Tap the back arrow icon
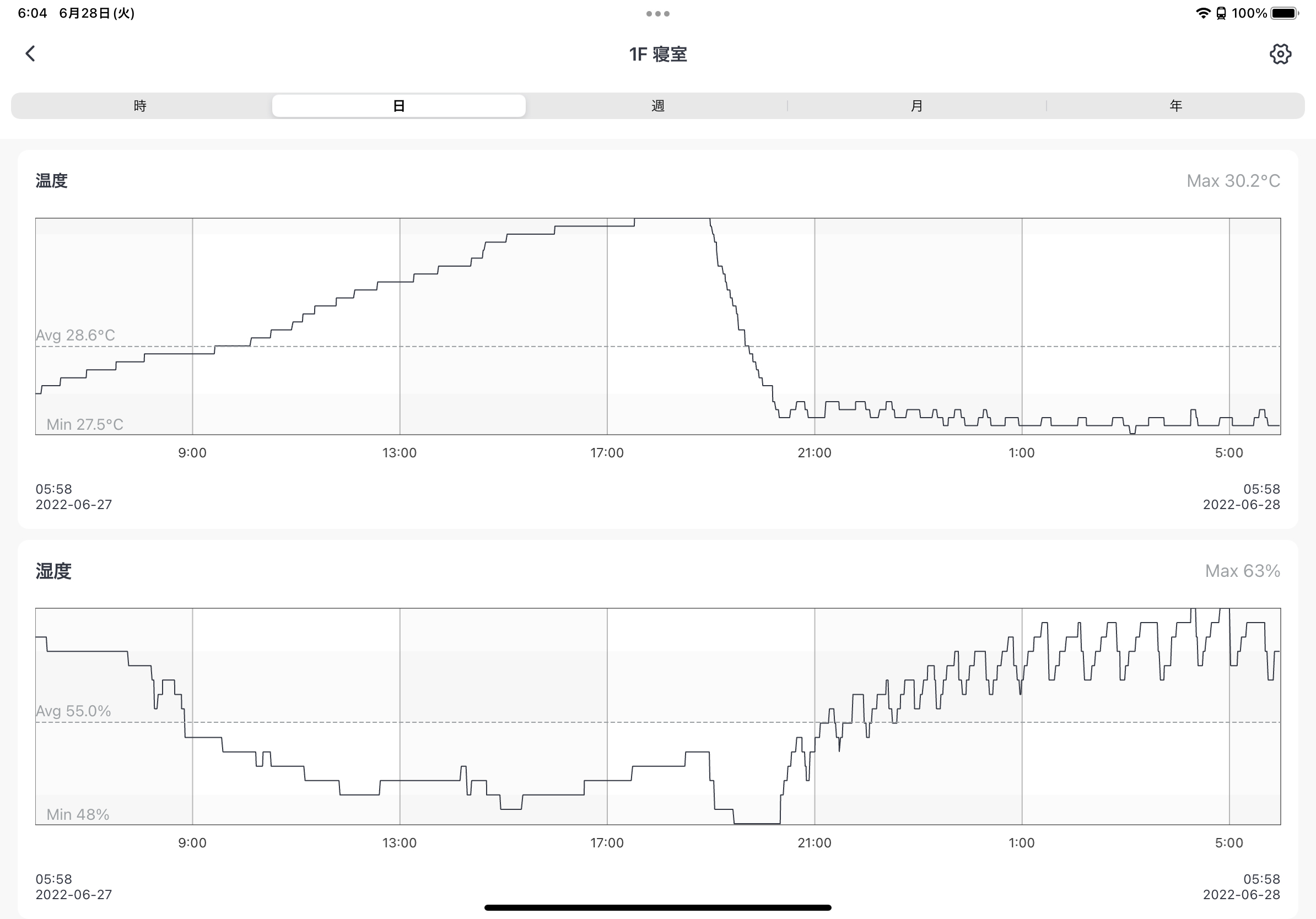 point(30,54)
